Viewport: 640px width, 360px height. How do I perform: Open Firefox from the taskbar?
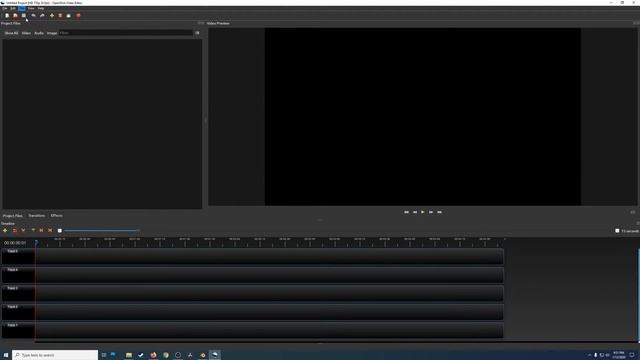coord(153,355)
